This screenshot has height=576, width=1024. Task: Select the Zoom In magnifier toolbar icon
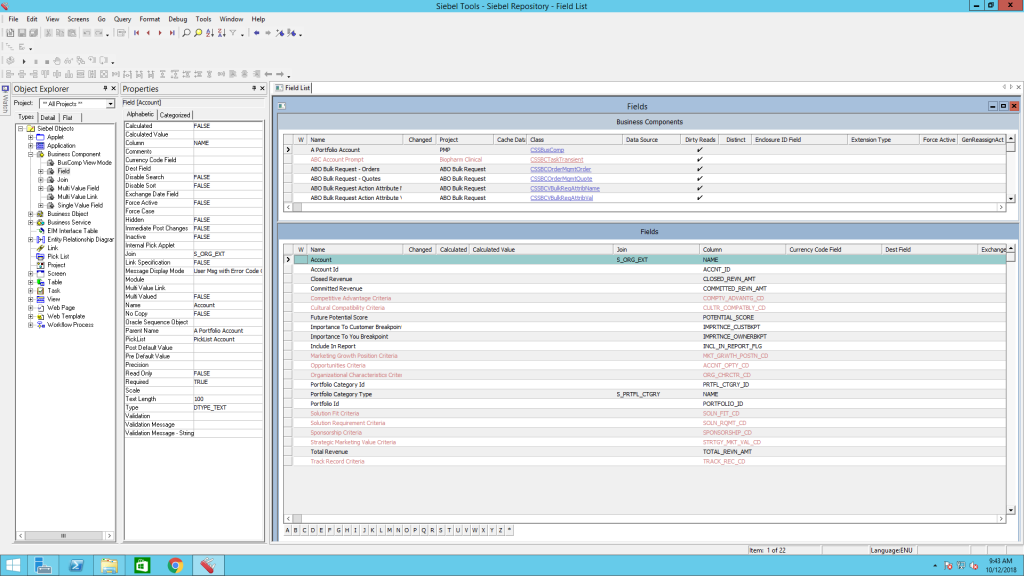coord(198,31)
